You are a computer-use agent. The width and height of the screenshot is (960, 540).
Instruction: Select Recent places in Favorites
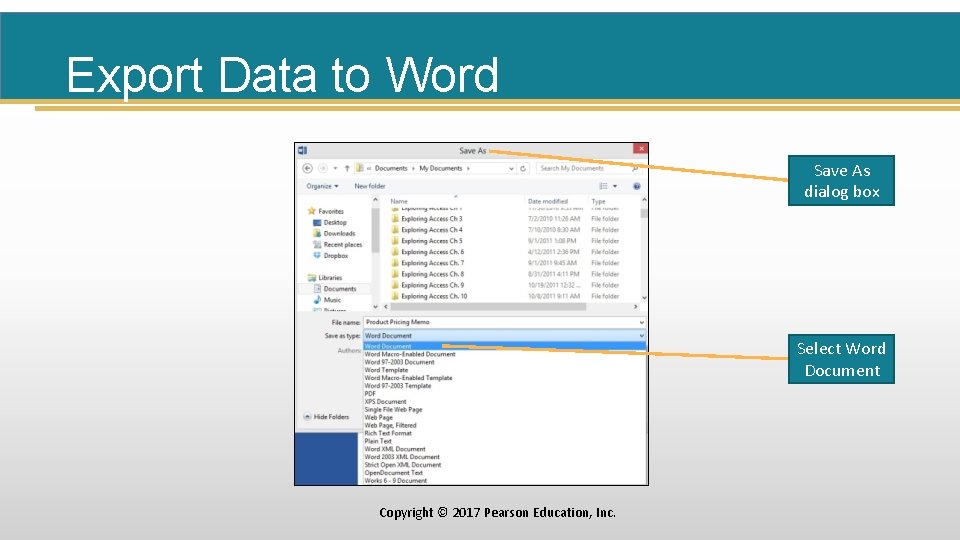(337, 244)
